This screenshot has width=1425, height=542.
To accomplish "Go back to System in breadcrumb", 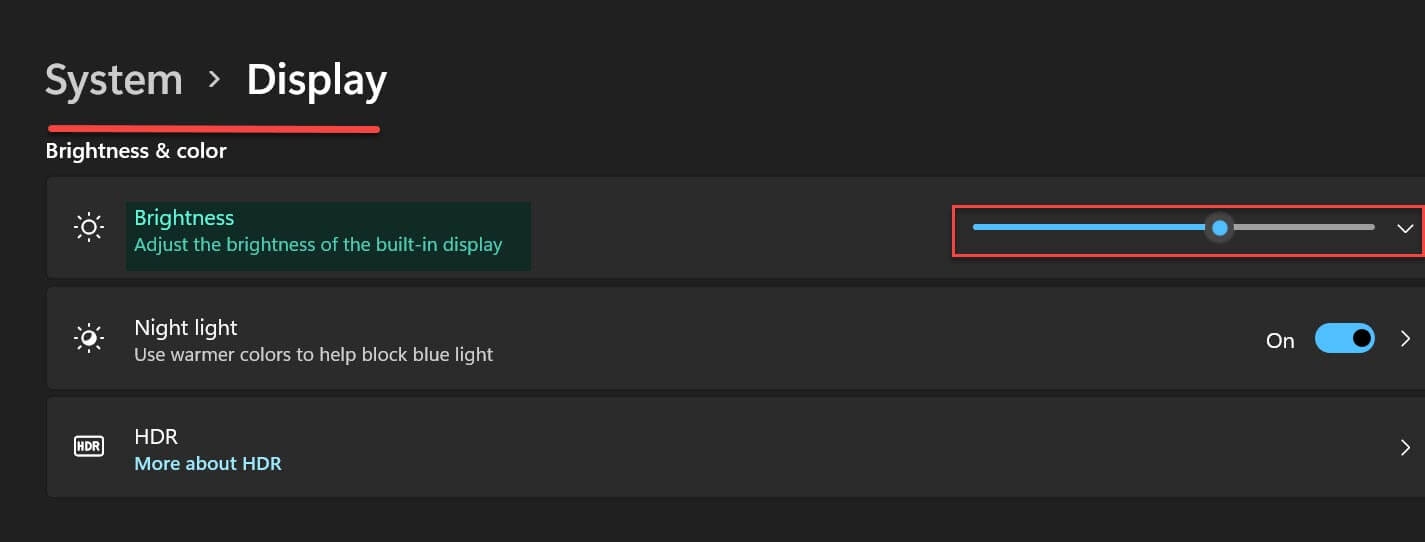I will coord(114,80).
